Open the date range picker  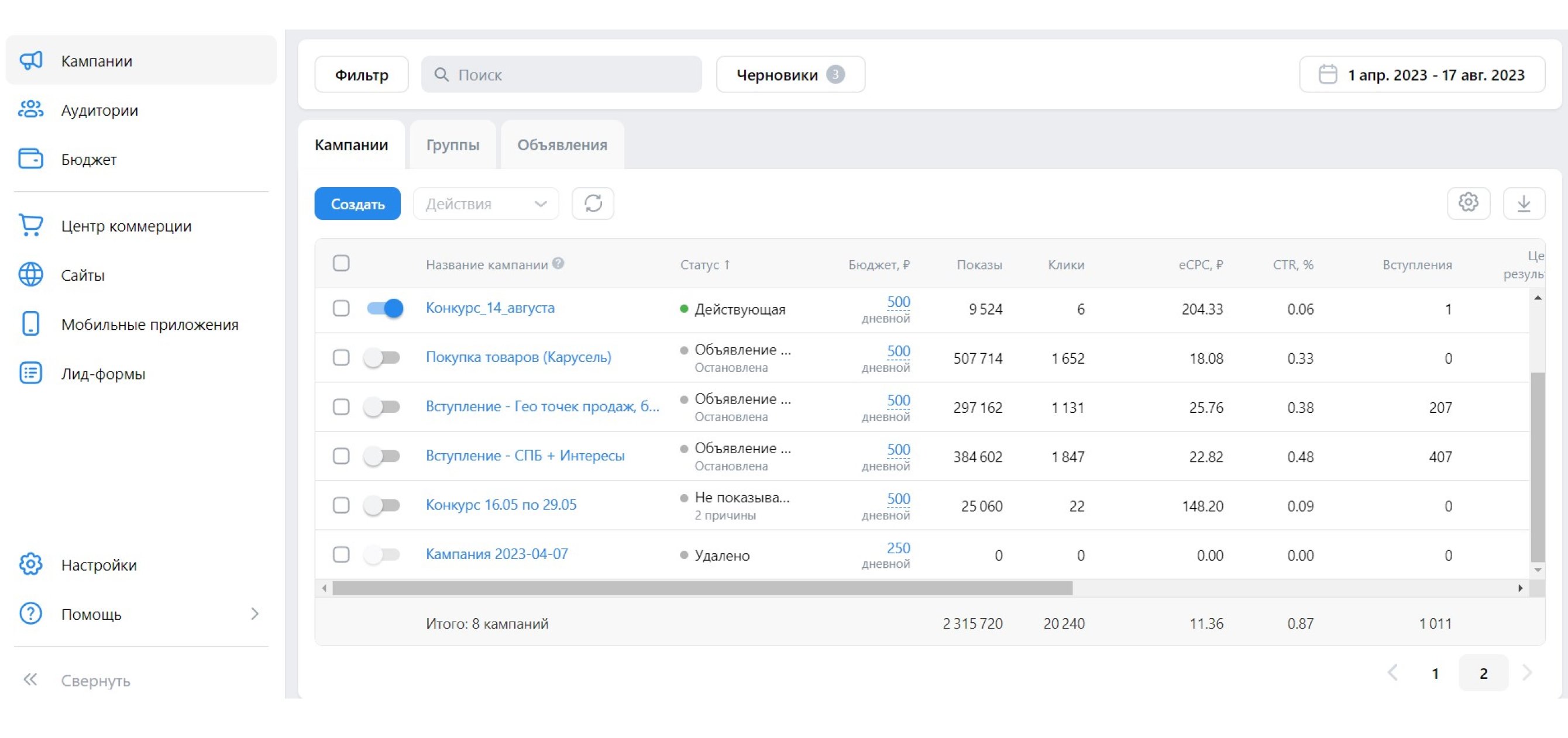[x=1421, y=75]
